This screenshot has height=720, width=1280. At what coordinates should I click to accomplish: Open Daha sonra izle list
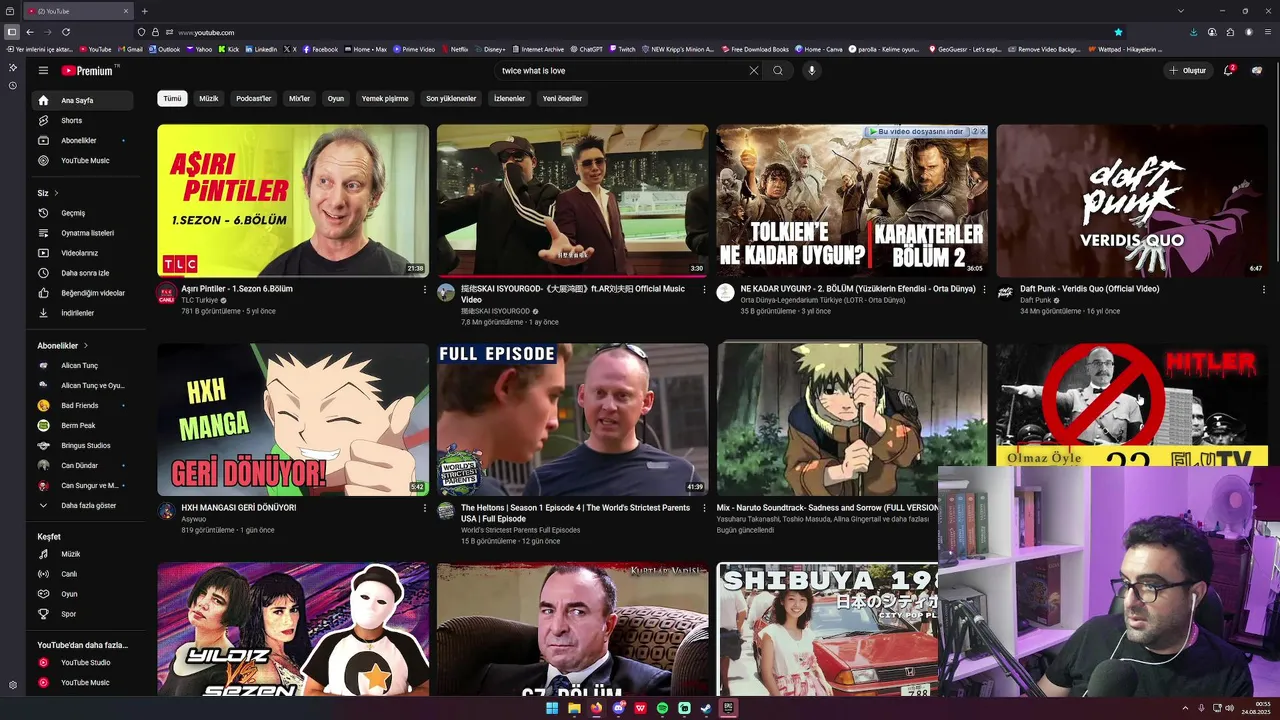click(80, 273)
